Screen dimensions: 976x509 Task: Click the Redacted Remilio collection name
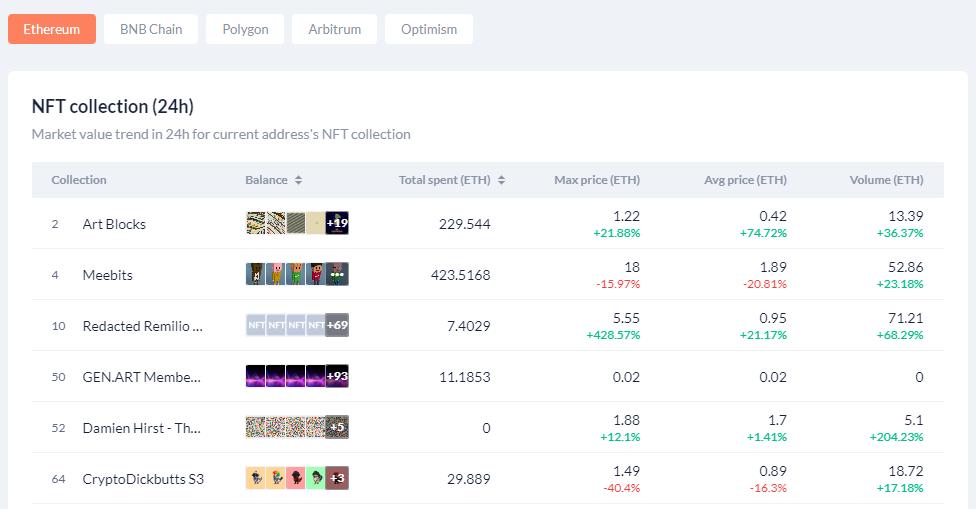(x=142, y=326)
